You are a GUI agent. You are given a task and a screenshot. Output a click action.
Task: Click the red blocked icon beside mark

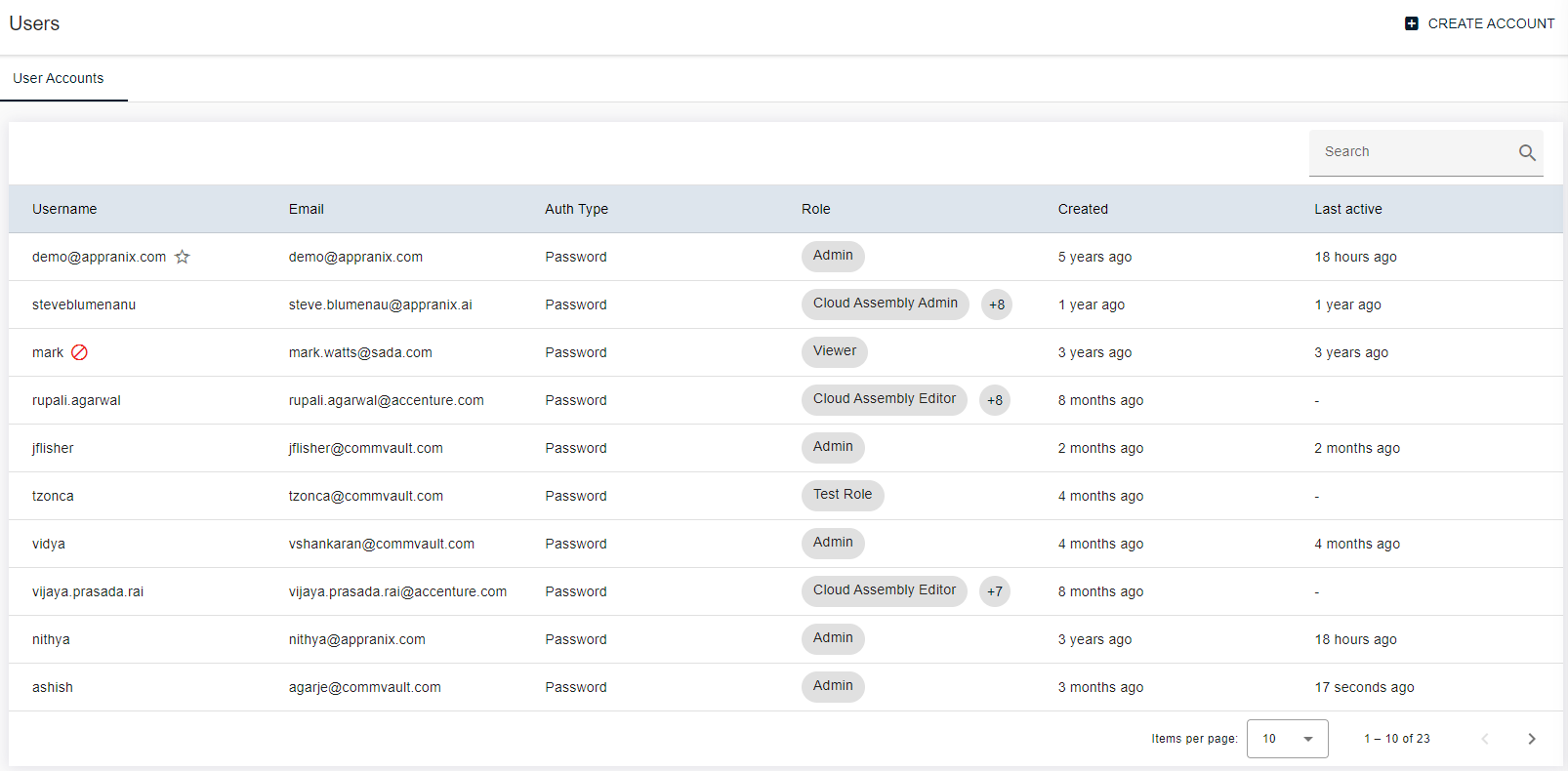pos(80,352)
